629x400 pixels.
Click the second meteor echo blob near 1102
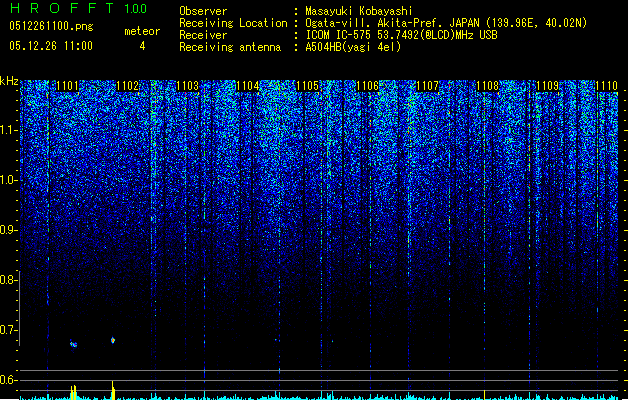coord(113,340)
